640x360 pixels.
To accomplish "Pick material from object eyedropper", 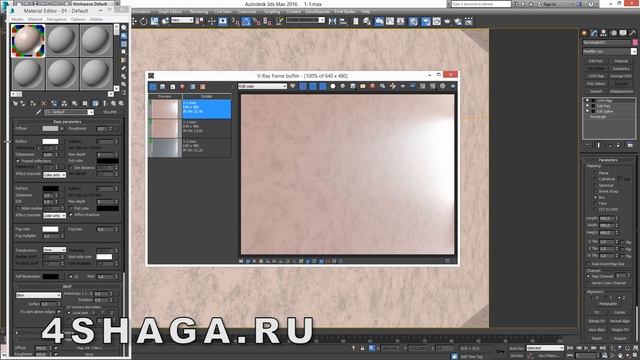I will click(x=38, y=112).
